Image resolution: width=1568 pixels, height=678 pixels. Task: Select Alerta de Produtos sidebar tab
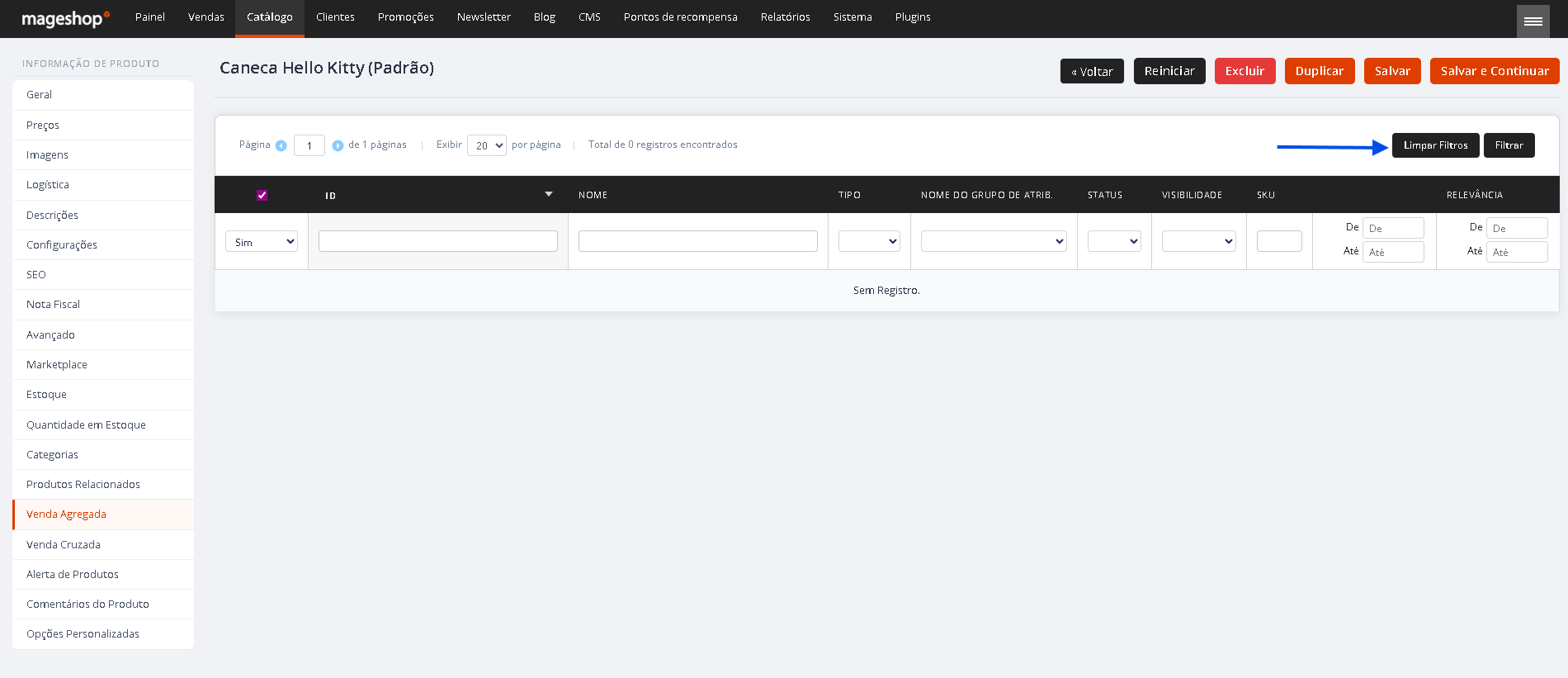coord(103,575)
